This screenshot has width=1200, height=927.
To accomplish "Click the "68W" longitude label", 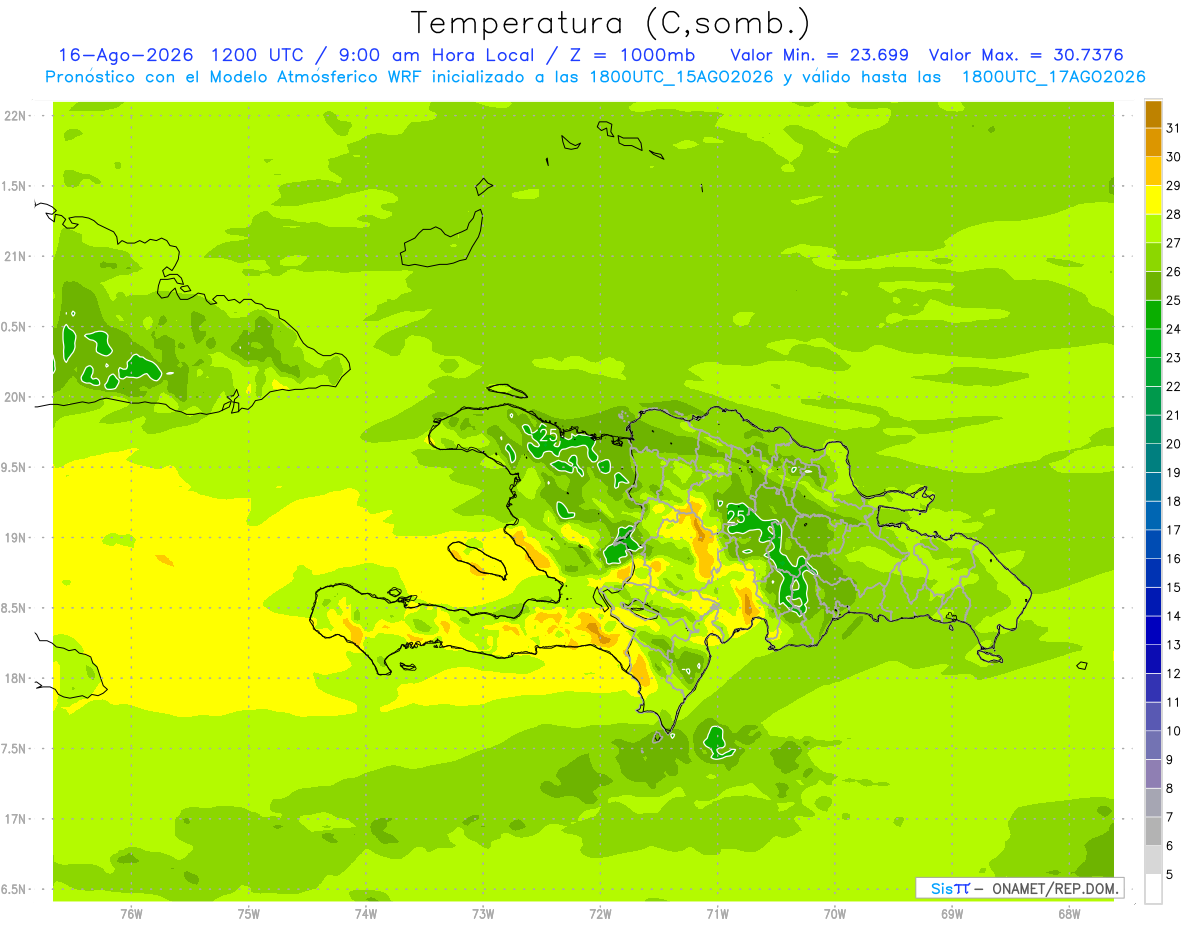I will (1069, 914).
